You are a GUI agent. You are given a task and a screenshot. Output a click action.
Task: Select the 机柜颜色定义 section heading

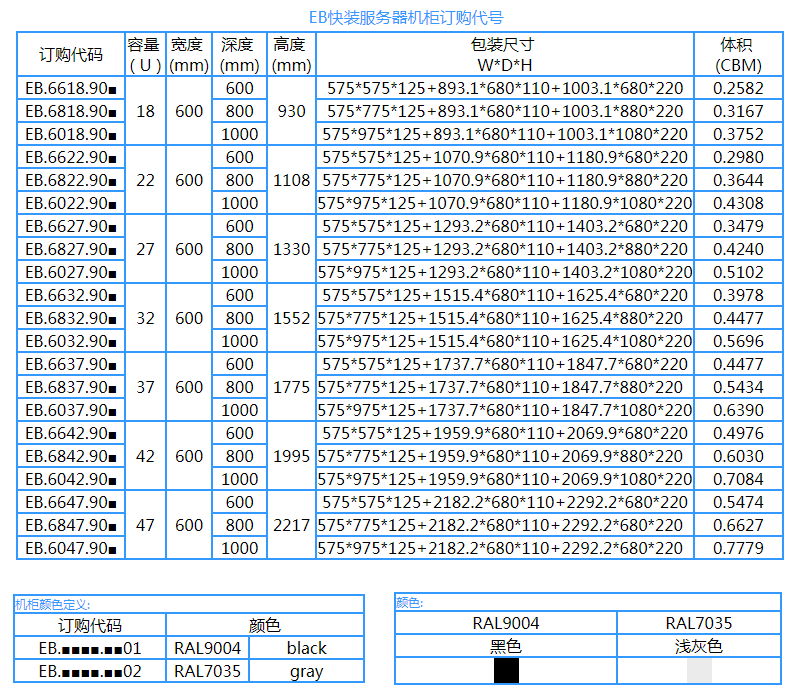52,604
